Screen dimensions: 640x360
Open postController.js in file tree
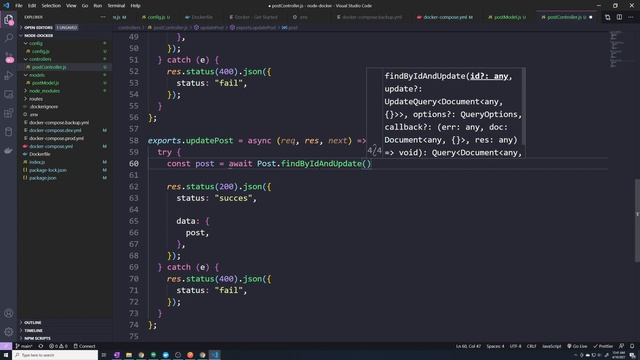click(49, 67)
